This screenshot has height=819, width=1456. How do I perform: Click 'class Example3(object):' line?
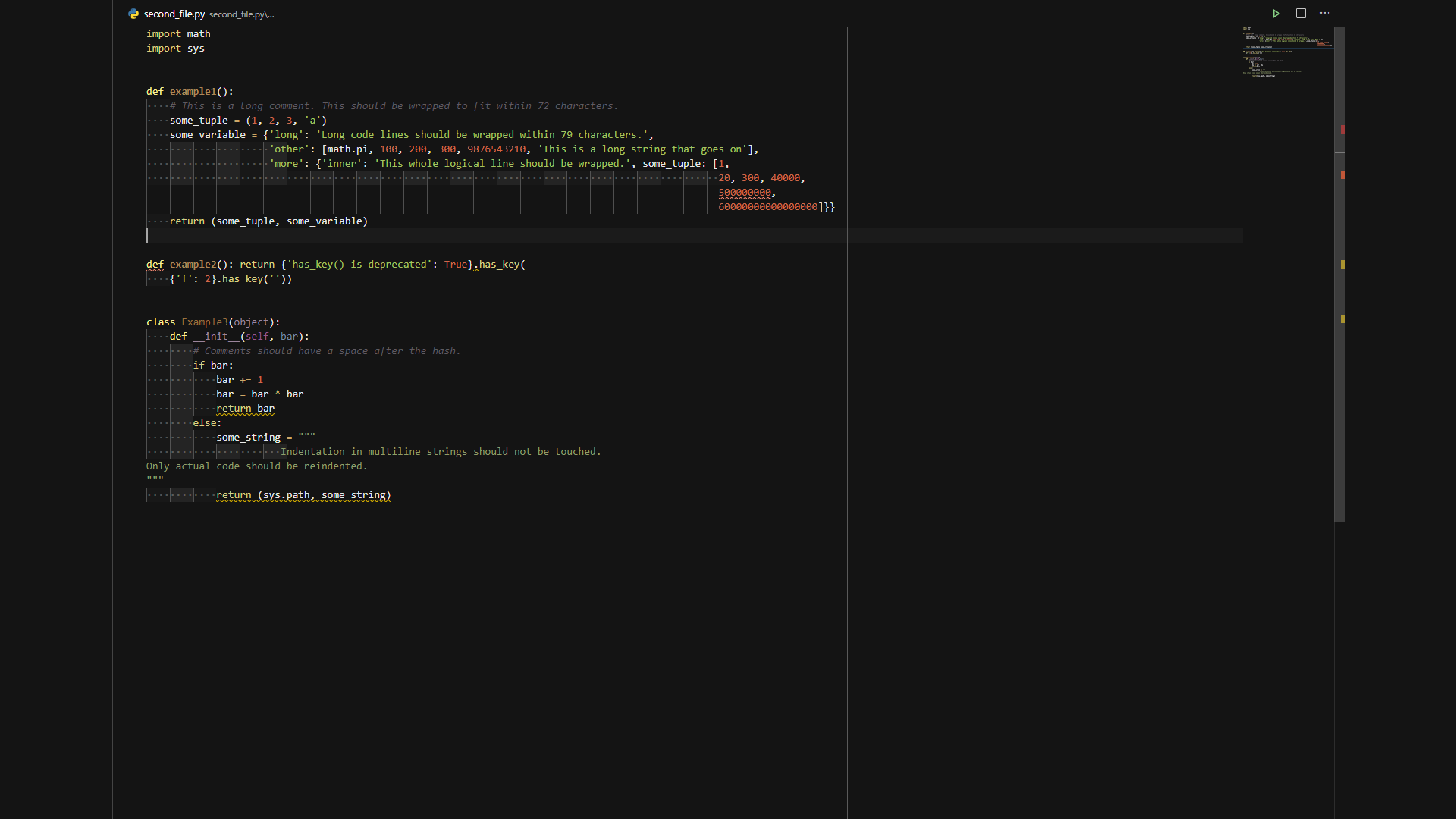tap(213, 322)
